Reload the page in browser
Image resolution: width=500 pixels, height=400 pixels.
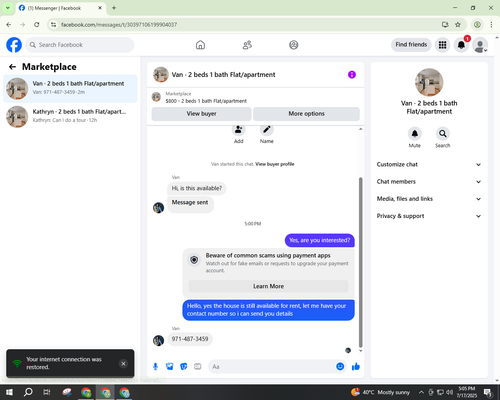pyautogui.click(x=37, y=25)
